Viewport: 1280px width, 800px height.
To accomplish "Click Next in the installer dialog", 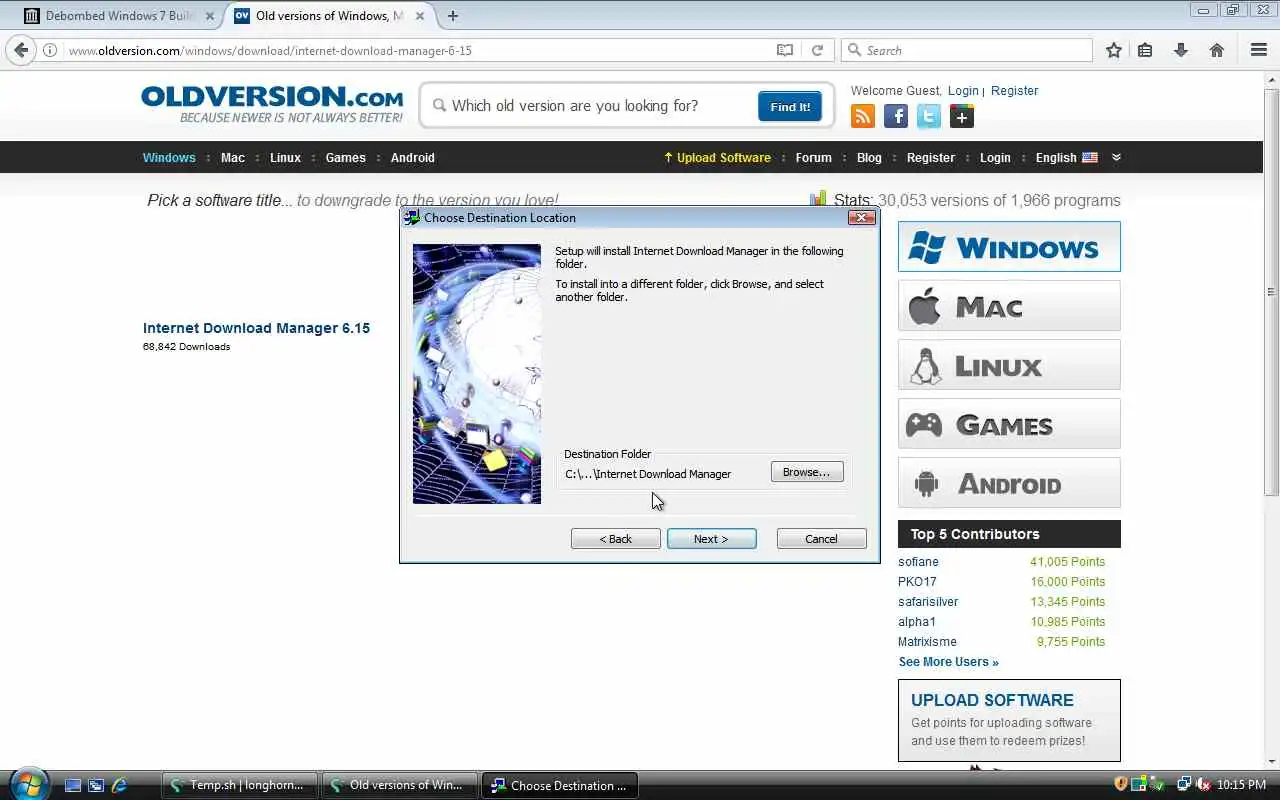I will [x=711, y=539].
